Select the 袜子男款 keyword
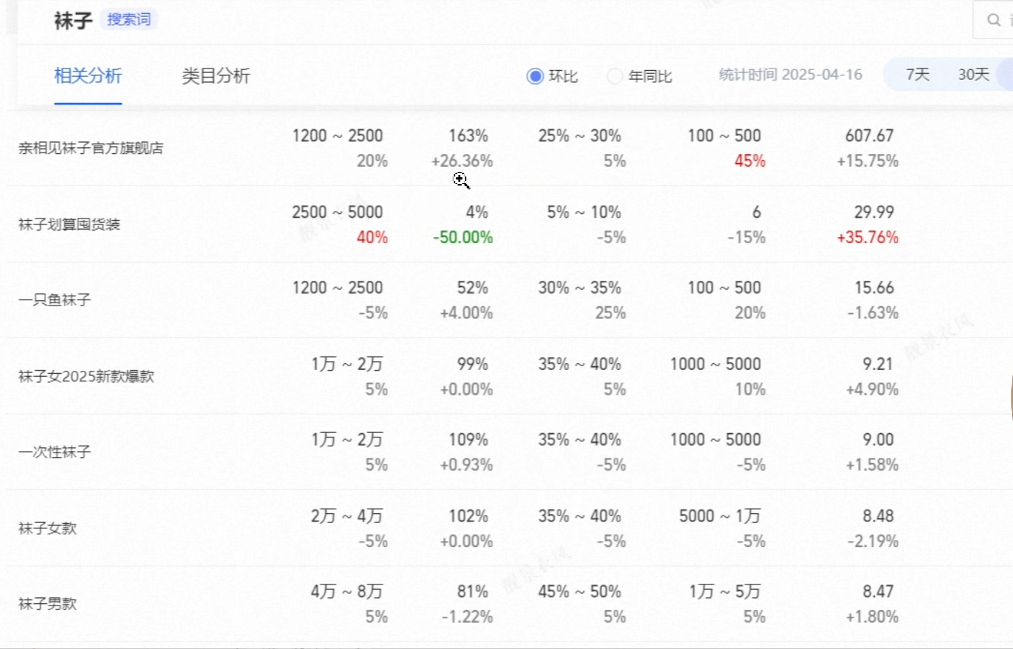1013x649 pixels. click(47, 603)
